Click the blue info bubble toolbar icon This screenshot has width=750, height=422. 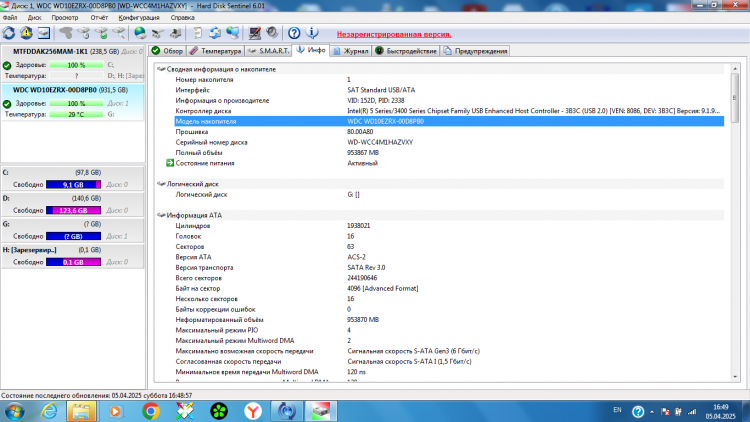click(x=312, y=33)
